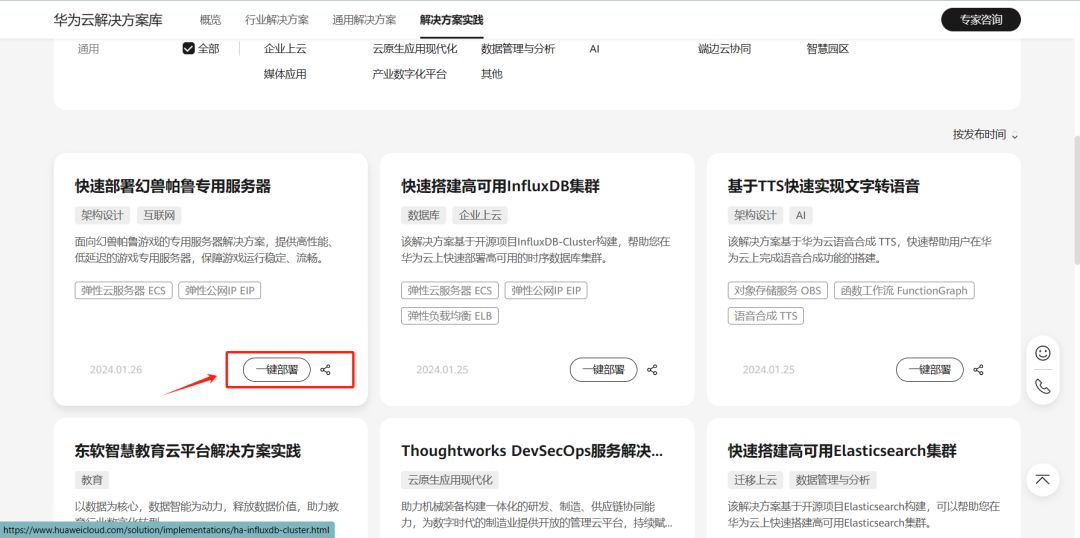Viewport: 1080px width, 538px height.
Task: Open 东软智慧教育云平台解决方案实践 title
Action: point(188,451)
